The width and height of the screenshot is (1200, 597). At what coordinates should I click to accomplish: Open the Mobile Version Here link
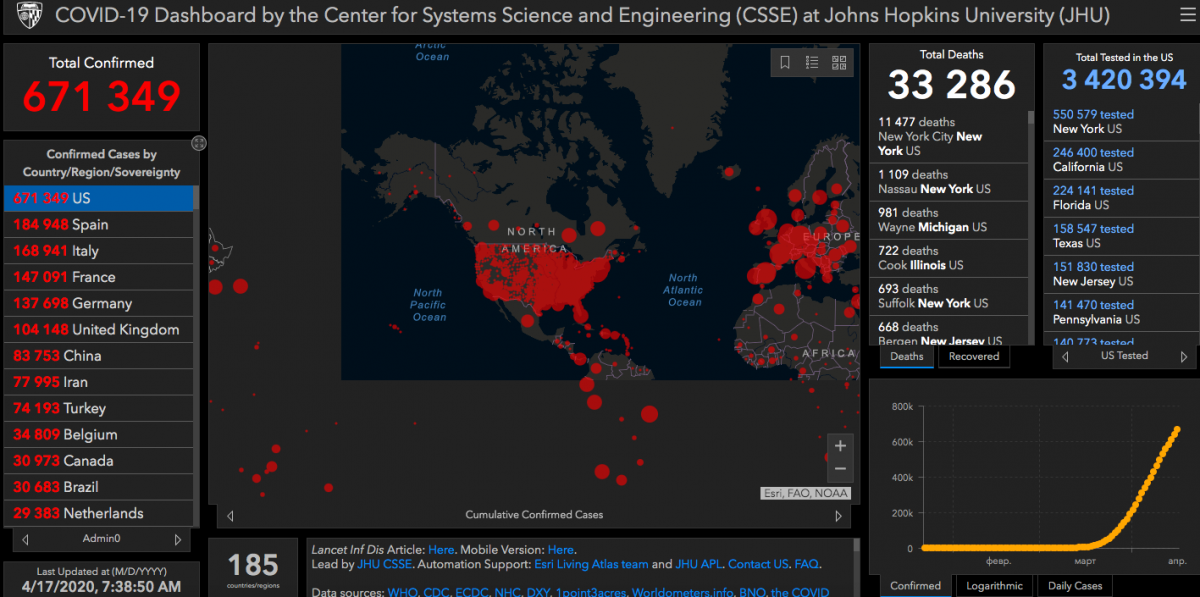pos(561,550)
